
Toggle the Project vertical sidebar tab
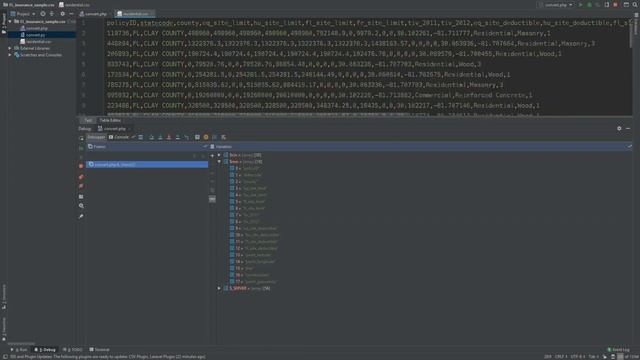4,23
